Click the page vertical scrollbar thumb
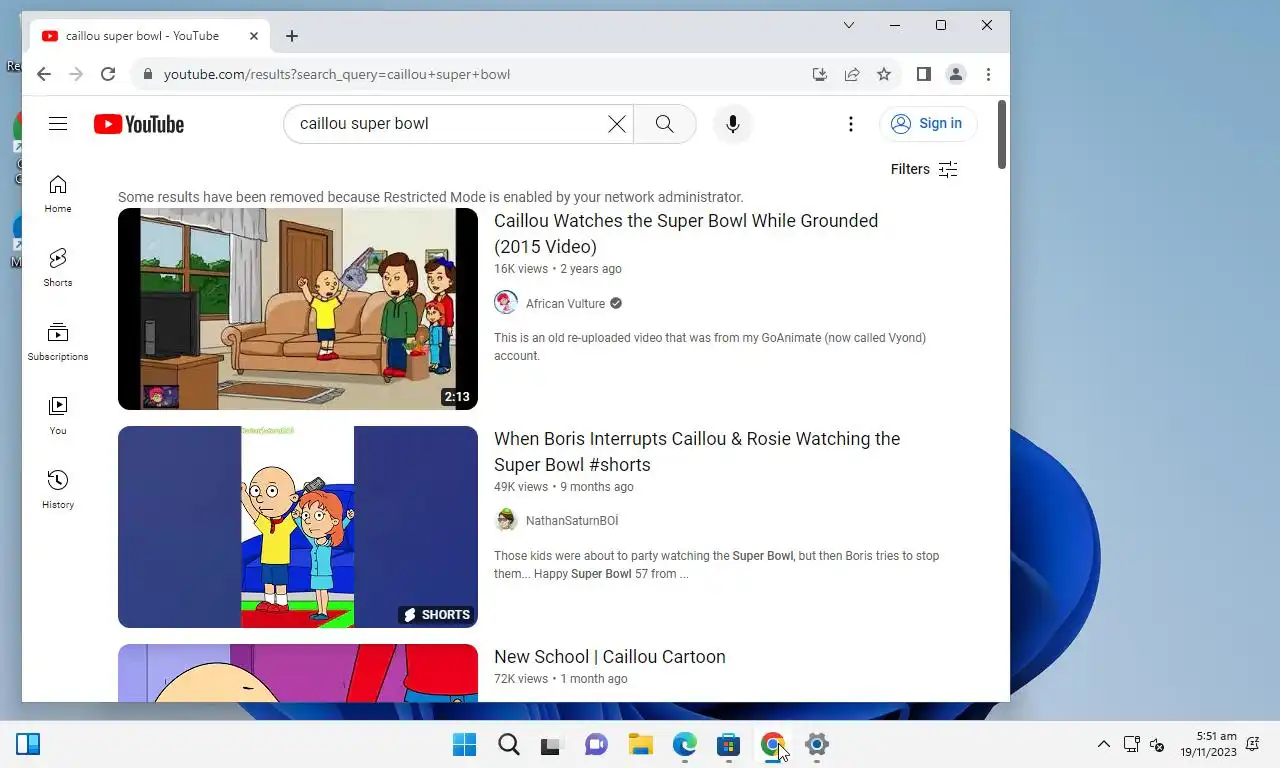This screenshot has height=768, width=1280. pyautogui.click(x=1002, y=134)
